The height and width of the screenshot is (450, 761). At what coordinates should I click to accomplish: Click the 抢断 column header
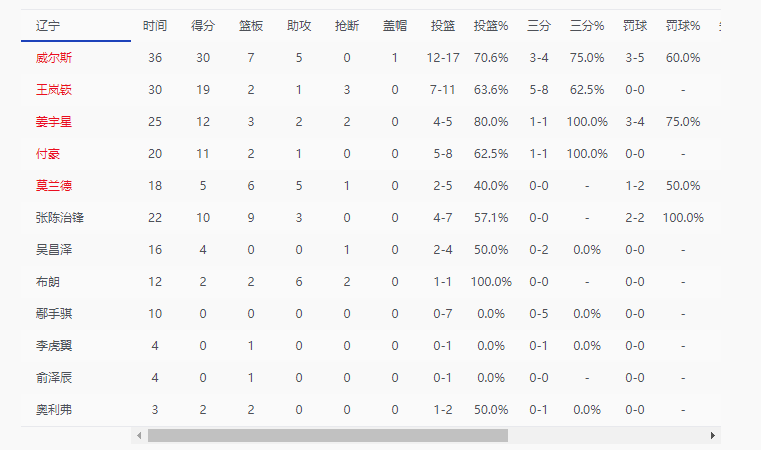point(347,26)
